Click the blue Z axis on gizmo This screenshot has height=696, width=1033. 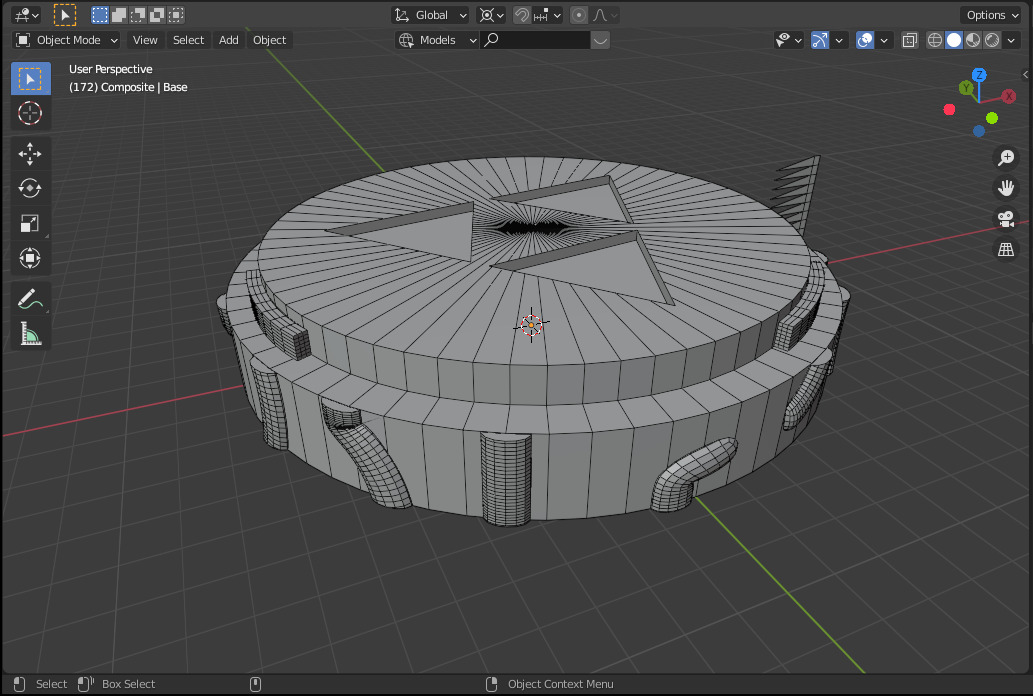[980, 75]
